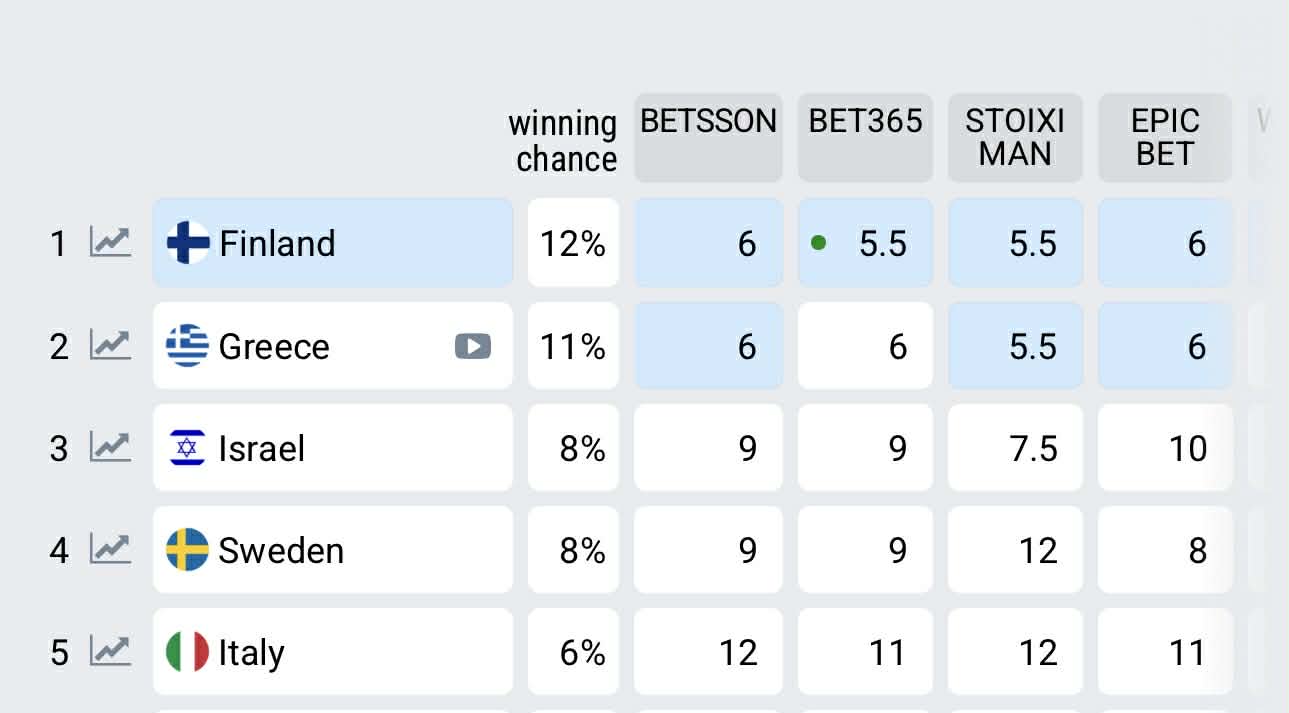The width and height of the screenshot is (1289, 713).
Task: Select the BET365 column header
Action: pos(865,138)
